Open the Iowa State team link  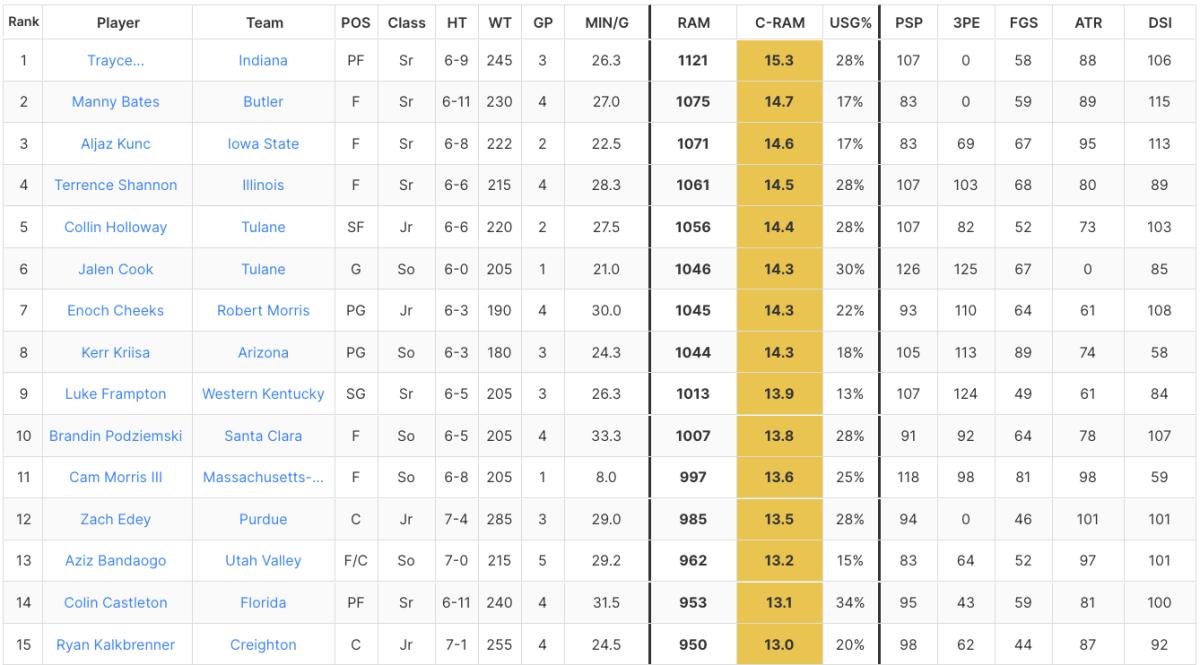(x=263, y=144)
